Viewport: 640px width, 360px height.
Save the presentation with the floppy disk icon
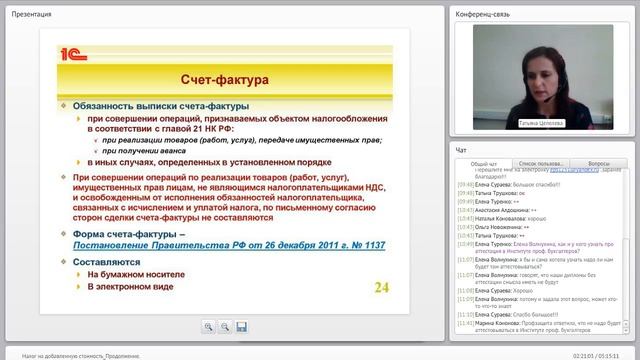[x=241, y=327]
